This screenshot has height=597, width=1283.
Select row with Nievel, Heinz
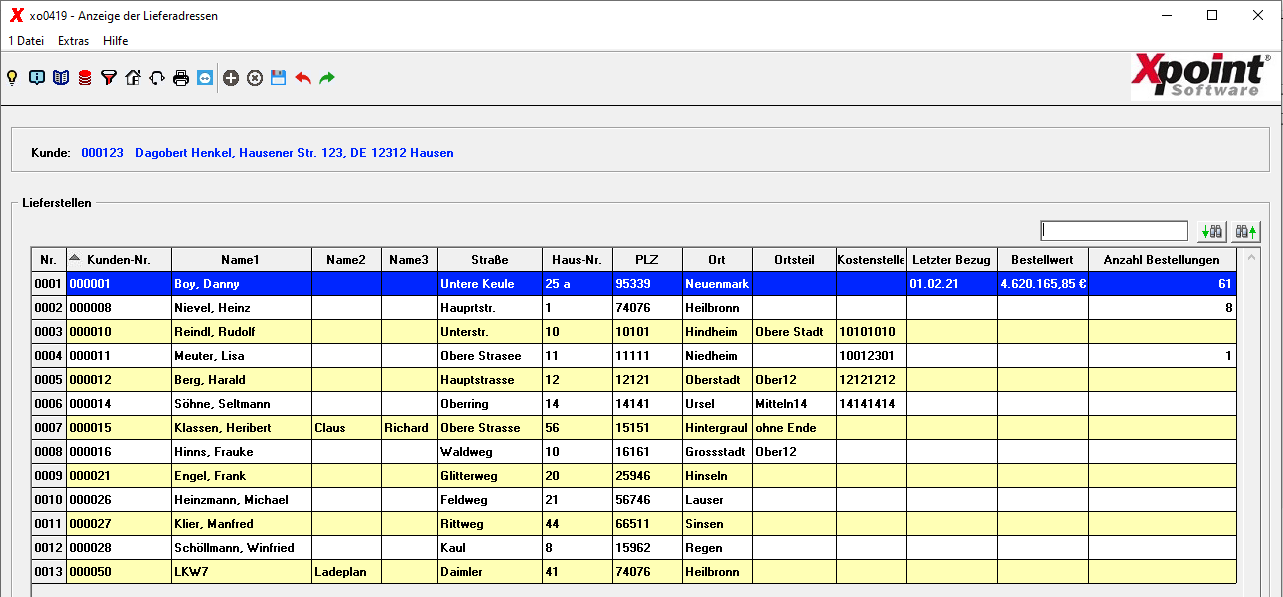pos(634,308)
